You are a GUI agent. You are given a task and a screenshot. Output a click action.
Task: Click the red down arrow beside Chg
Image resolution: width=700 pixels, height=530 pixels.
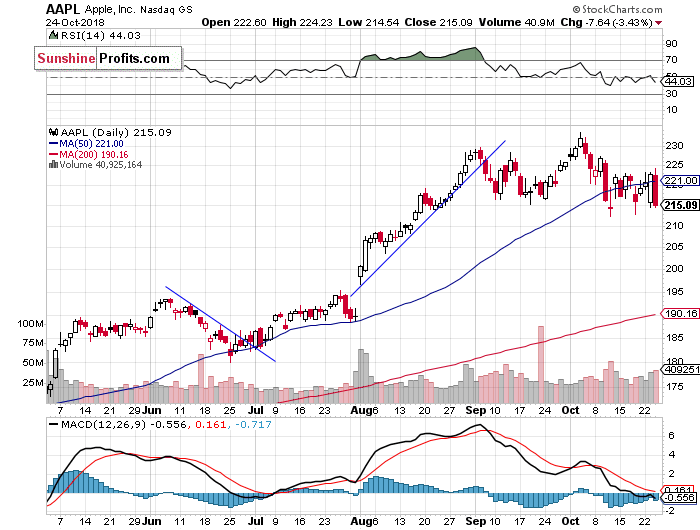(x=659, y=23)
